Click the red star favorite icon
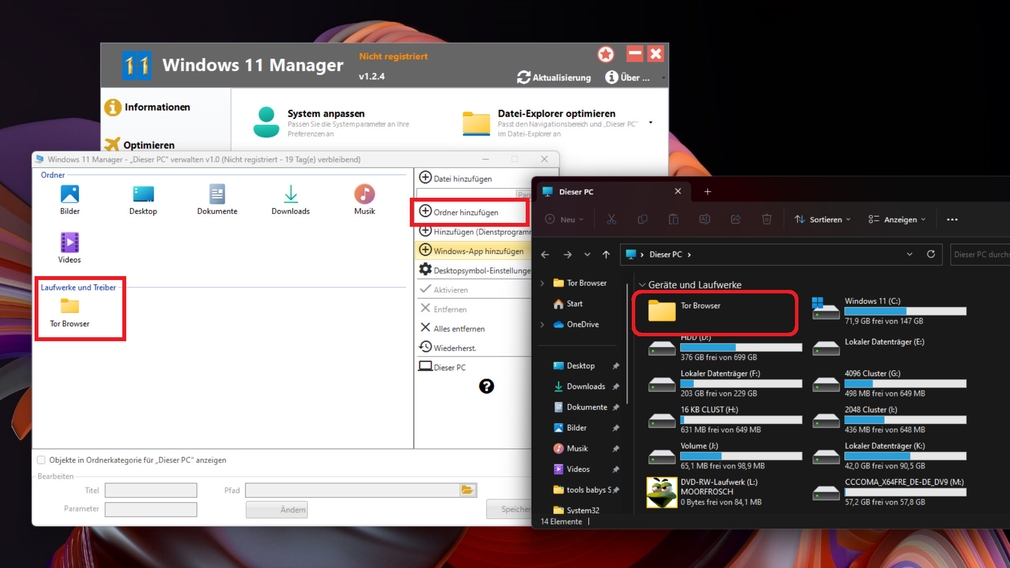Screen dimensions: 1010x568 pos(606,54)
